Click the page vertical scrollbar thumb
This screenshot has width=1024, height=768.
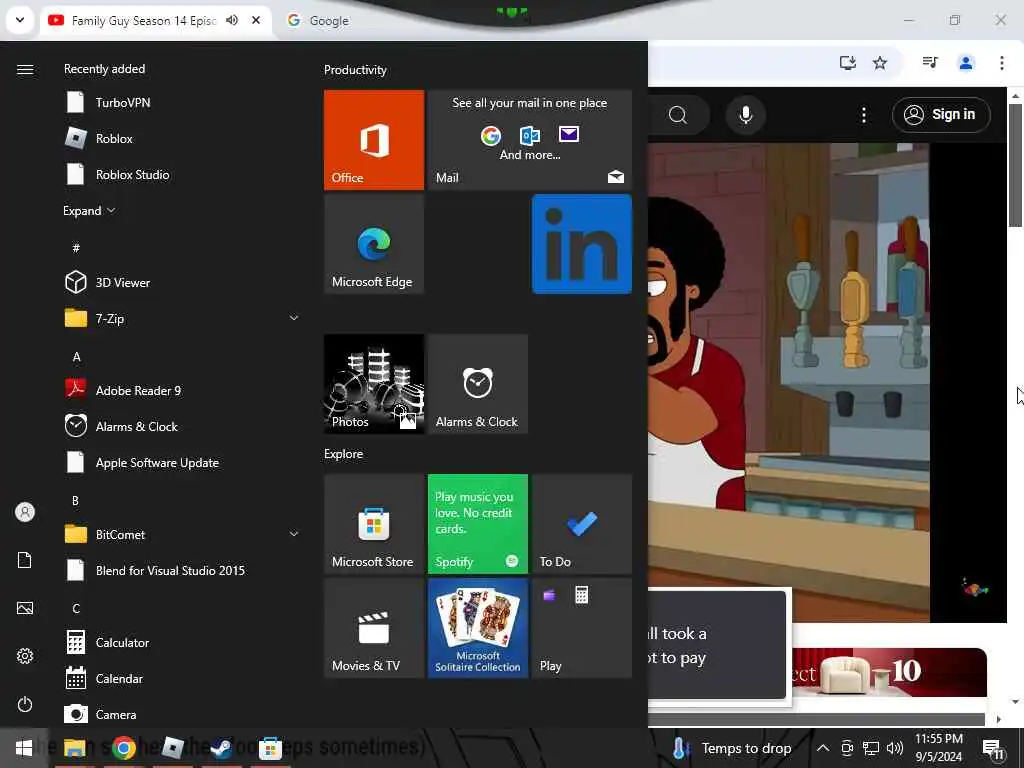1015,165
